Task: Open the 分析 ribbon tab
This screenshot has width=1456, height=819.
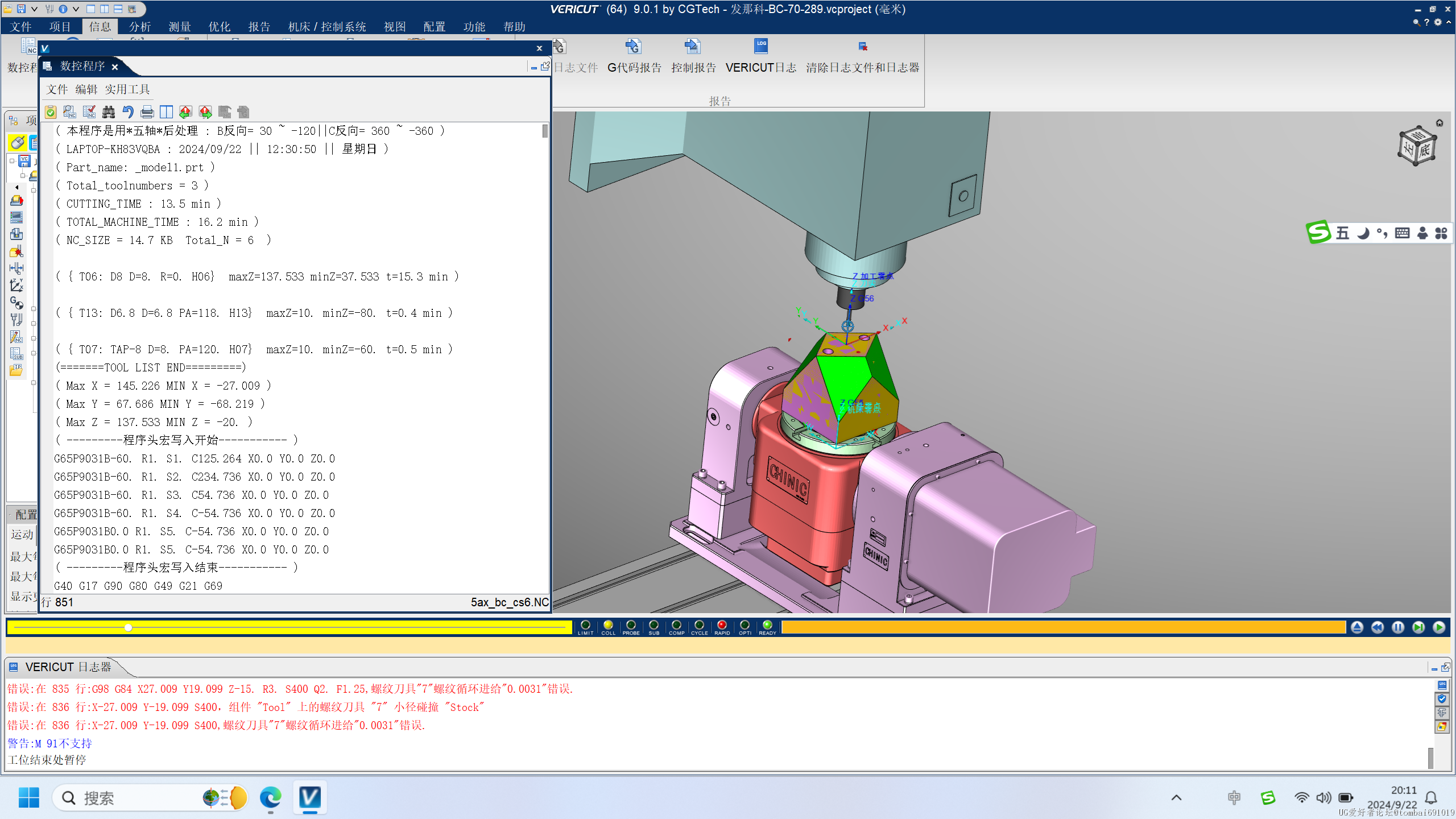Action: coord(139,27)
